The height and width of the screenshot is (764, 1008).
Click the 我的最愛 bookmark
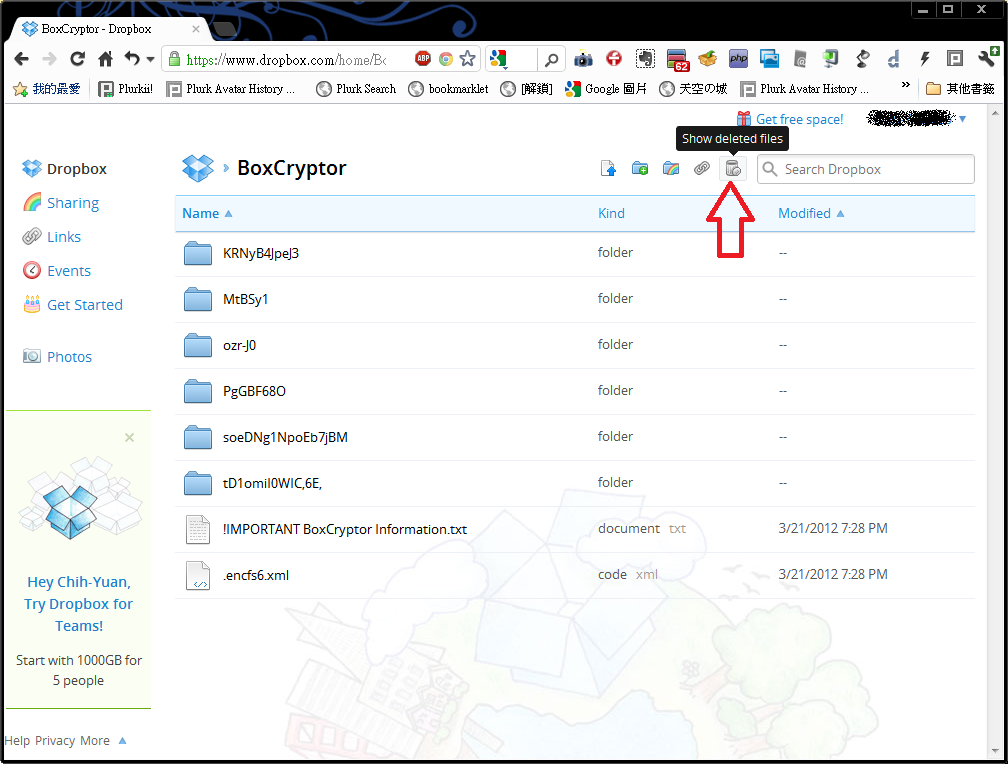pos(47,89)
